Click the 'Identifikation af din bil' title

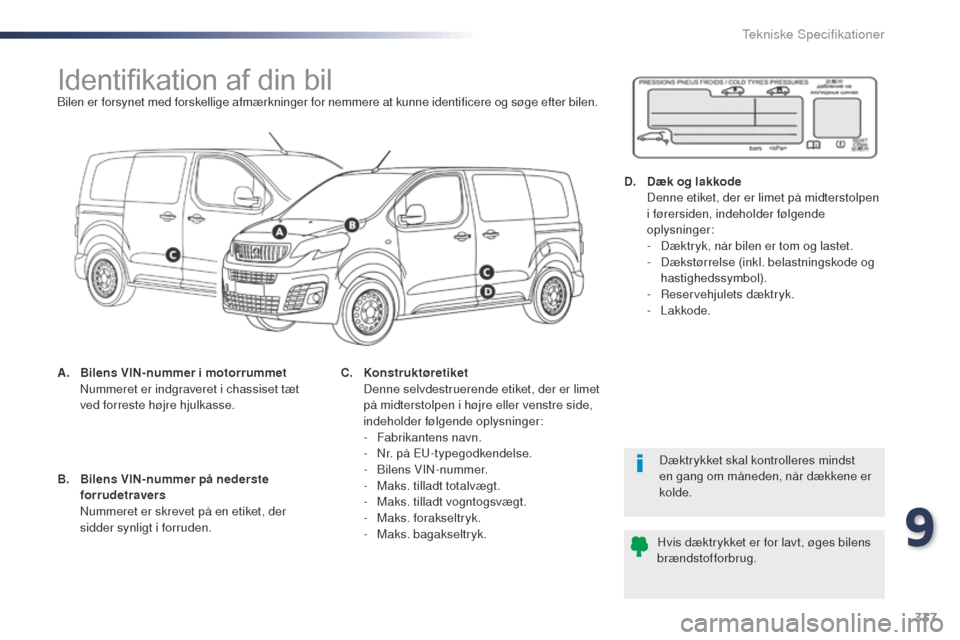[x=195, y=80]
